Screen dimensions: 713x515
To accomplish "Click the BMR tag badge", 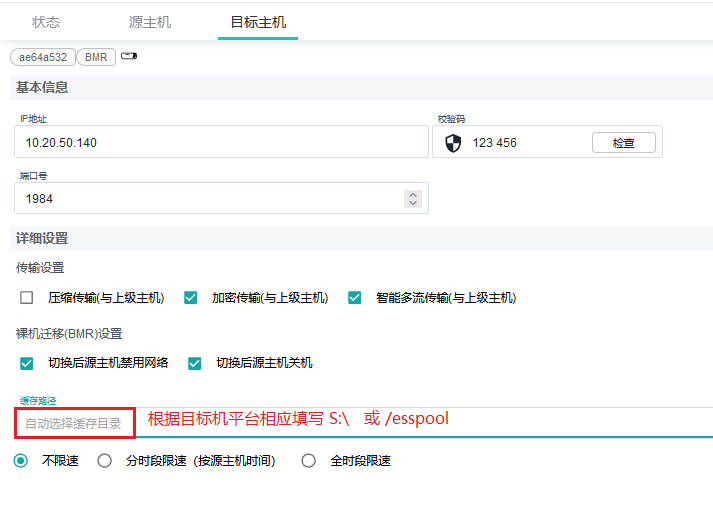I will [96, 57].
